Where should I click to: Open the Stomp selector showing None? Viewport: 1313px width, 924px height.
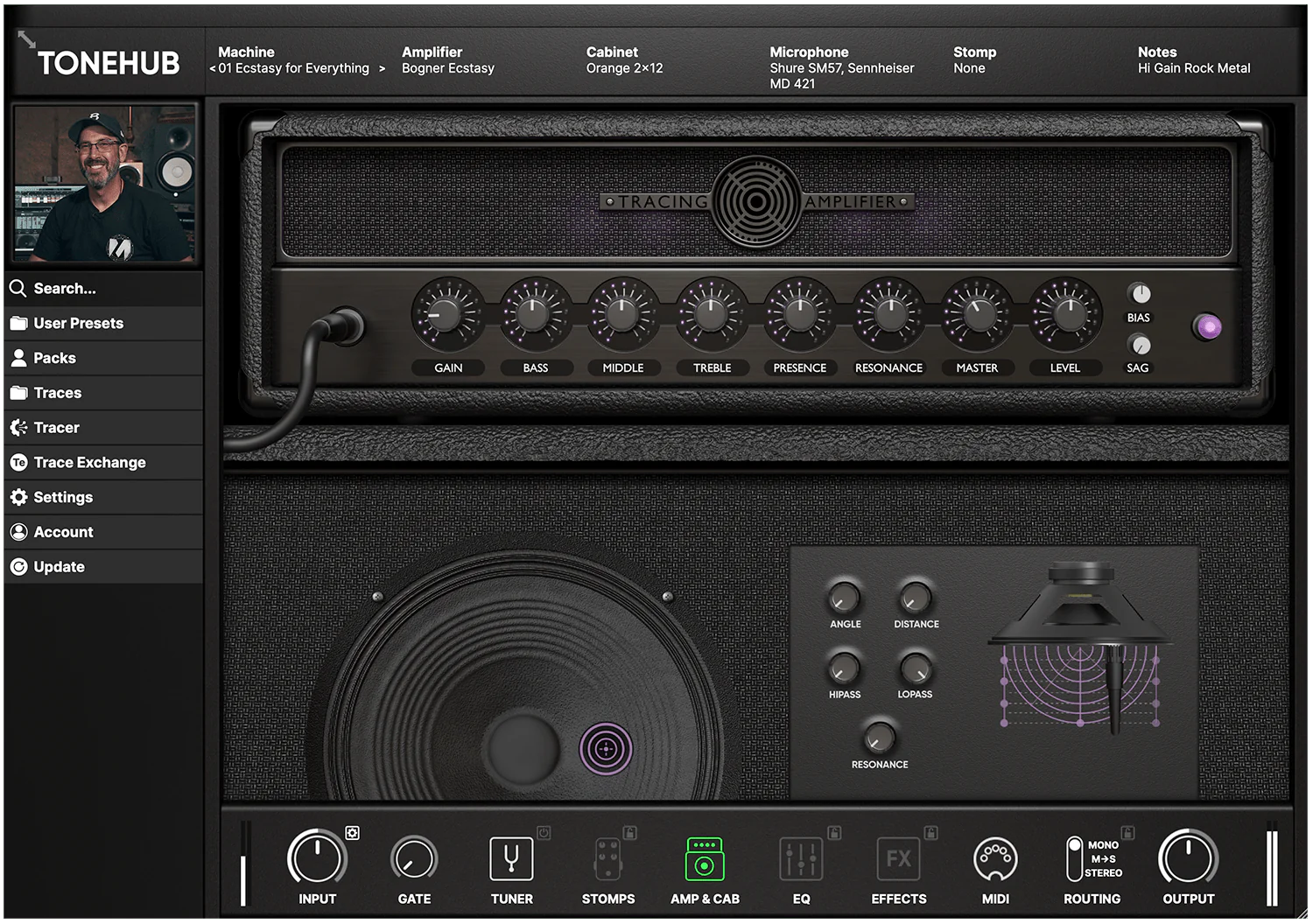(x=974, y=60)
